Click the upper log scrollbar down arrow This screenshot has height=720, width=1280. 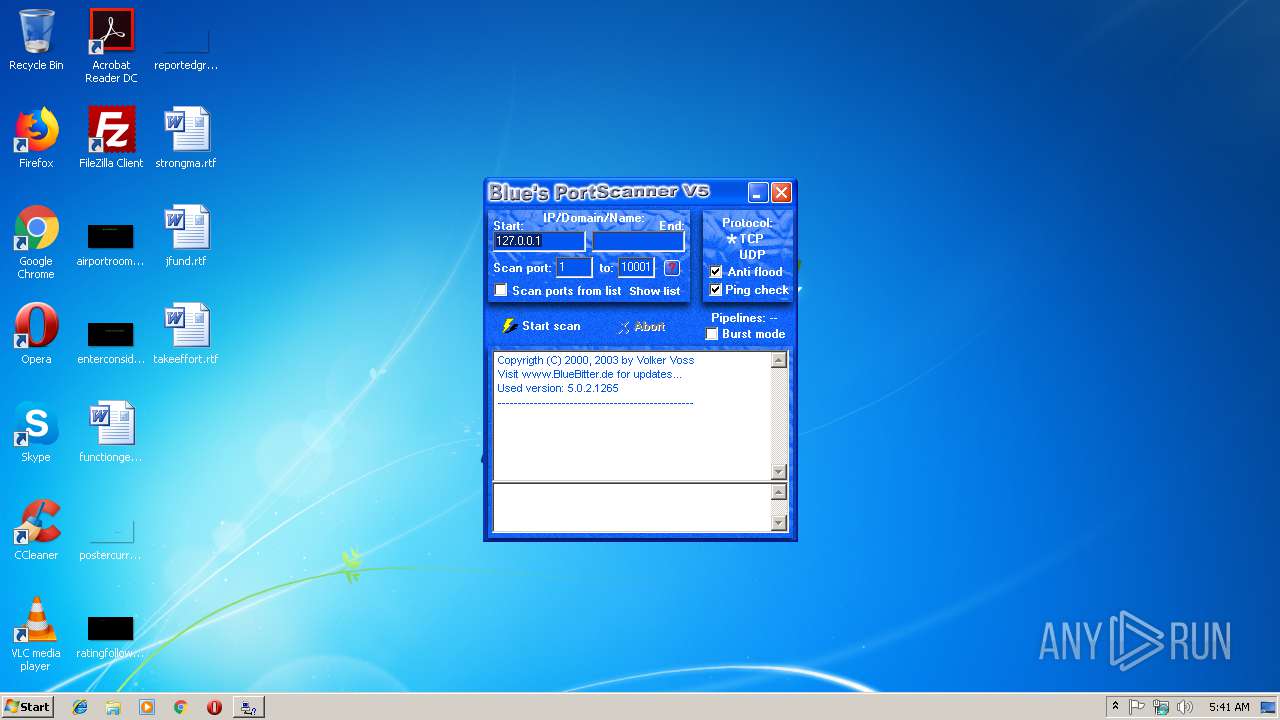click(x=779, y=472)
